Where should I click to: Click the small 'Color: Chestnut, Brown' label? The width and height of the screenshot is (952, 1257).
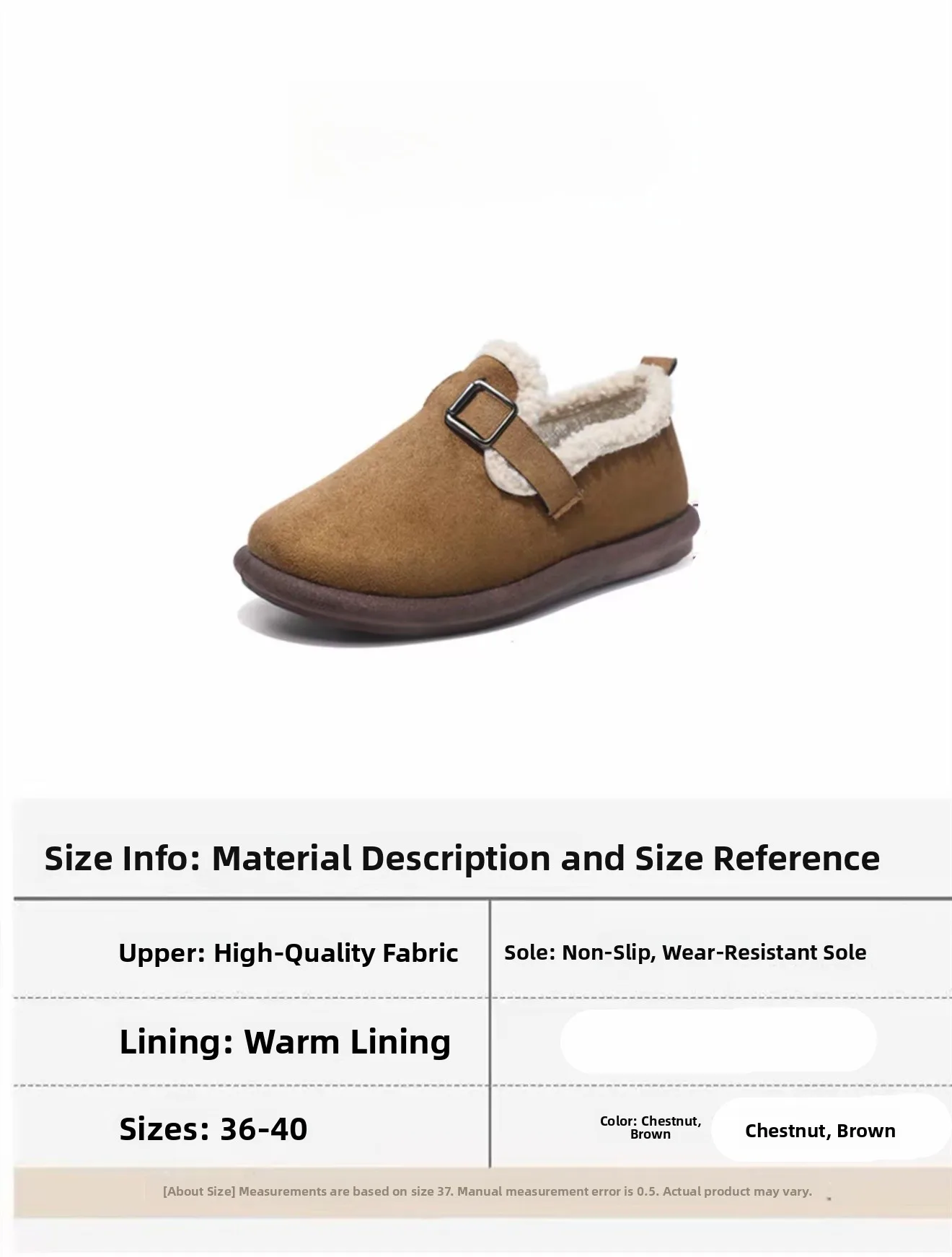coord(651,1127)
